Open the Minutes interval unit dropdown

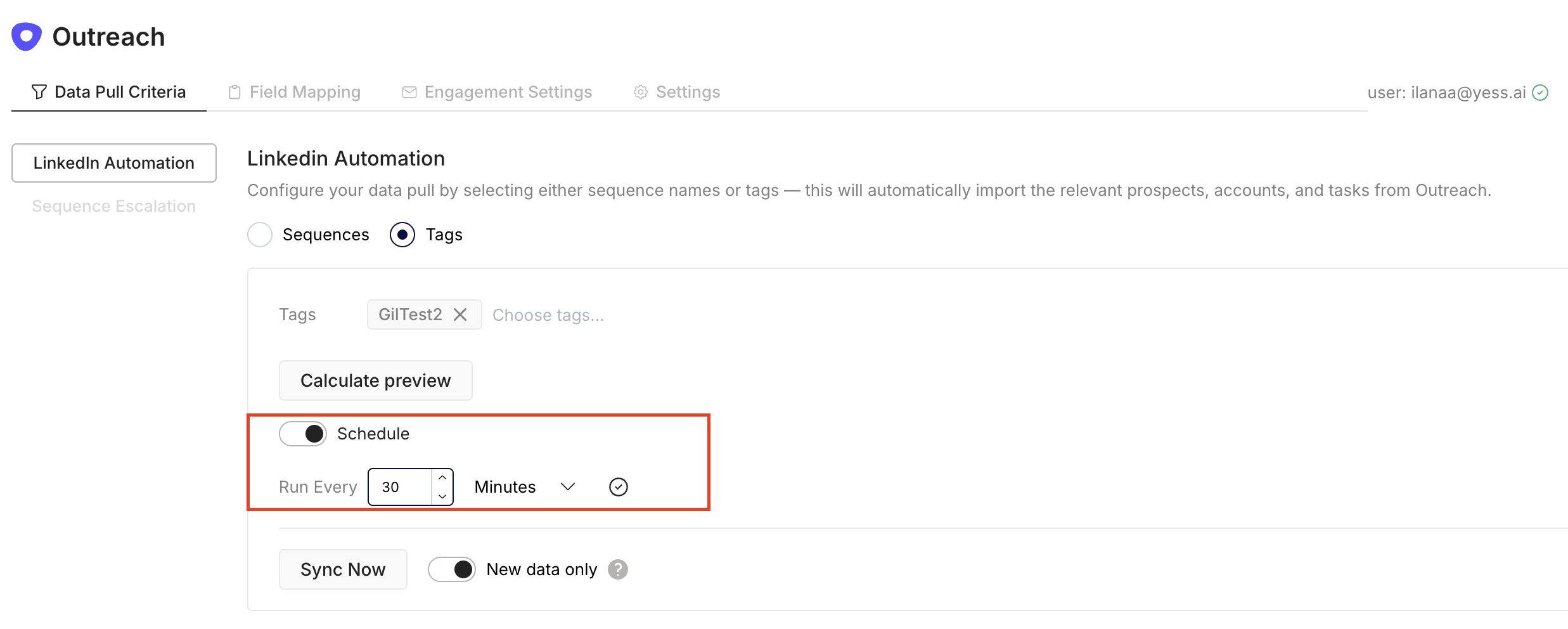[525, 487]
